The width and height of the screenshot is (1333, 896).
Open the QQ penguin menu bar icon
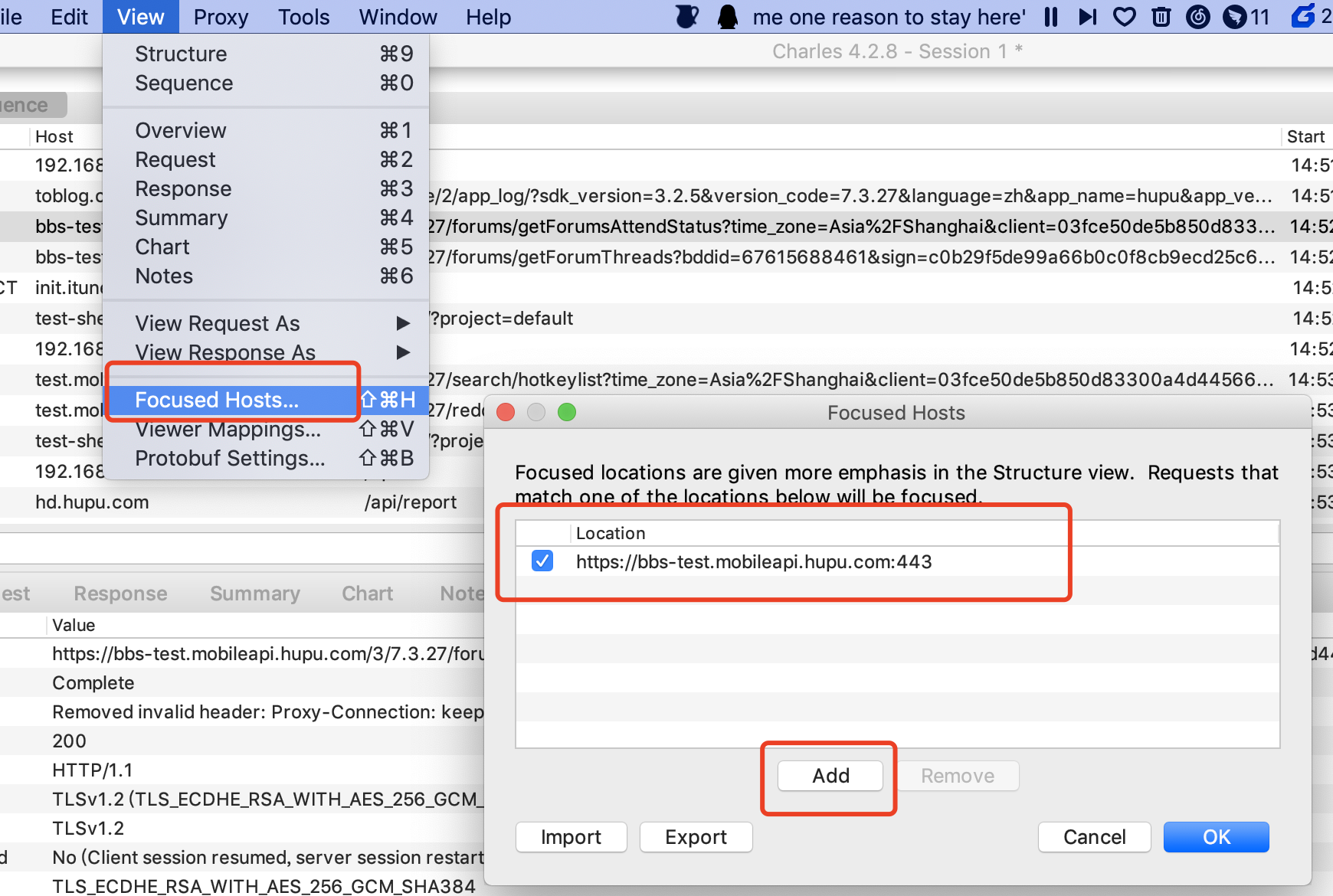point(727,17)
